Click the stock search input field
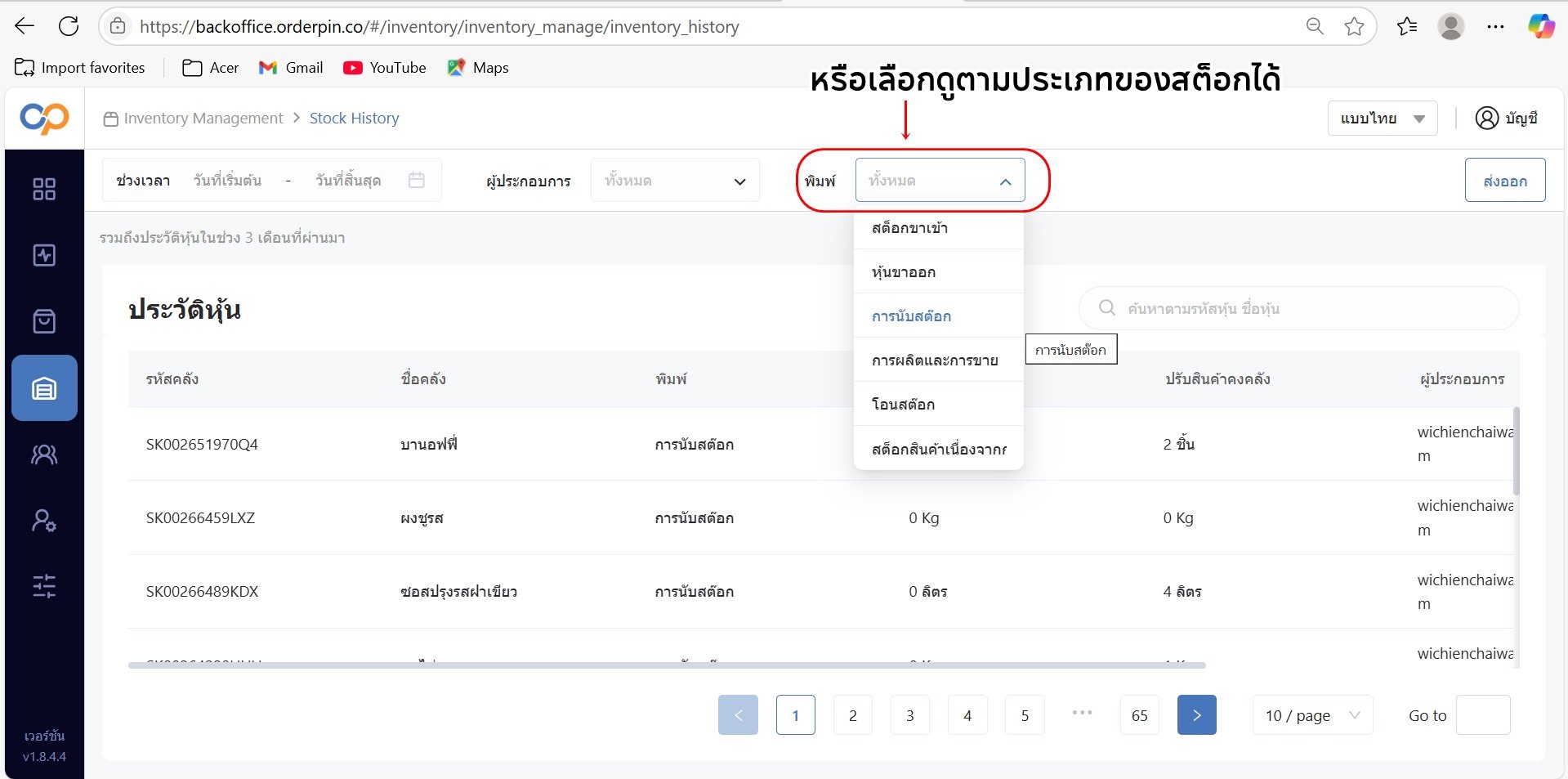1568x779 pixels. click(x=1299, y=308)
